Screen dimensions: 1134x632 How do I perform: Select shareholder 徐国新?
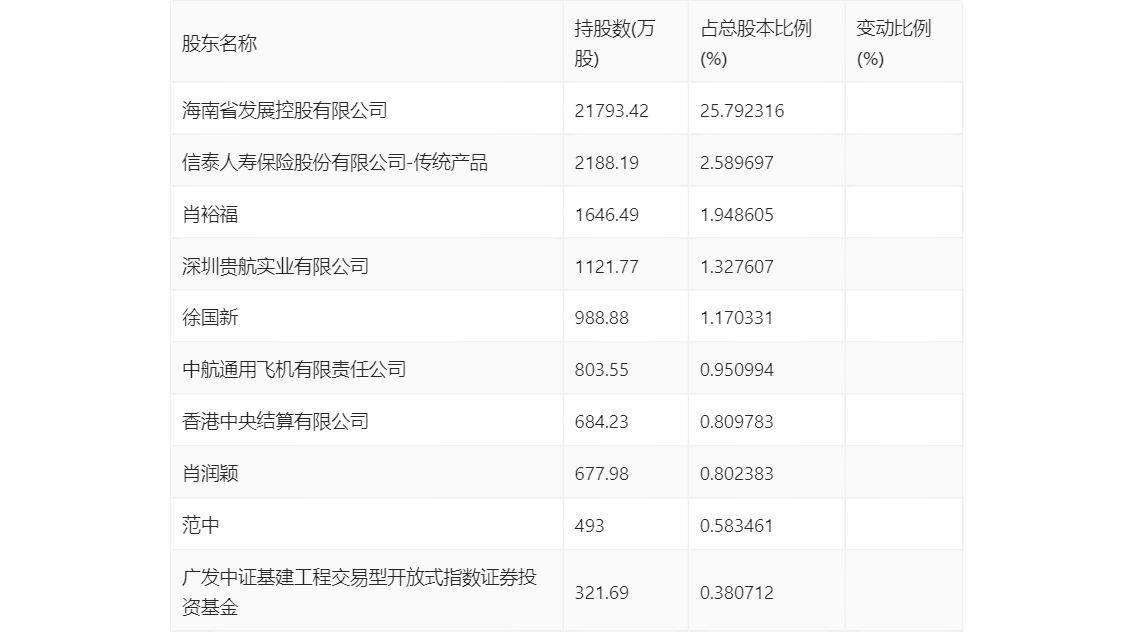pos(210,317)
